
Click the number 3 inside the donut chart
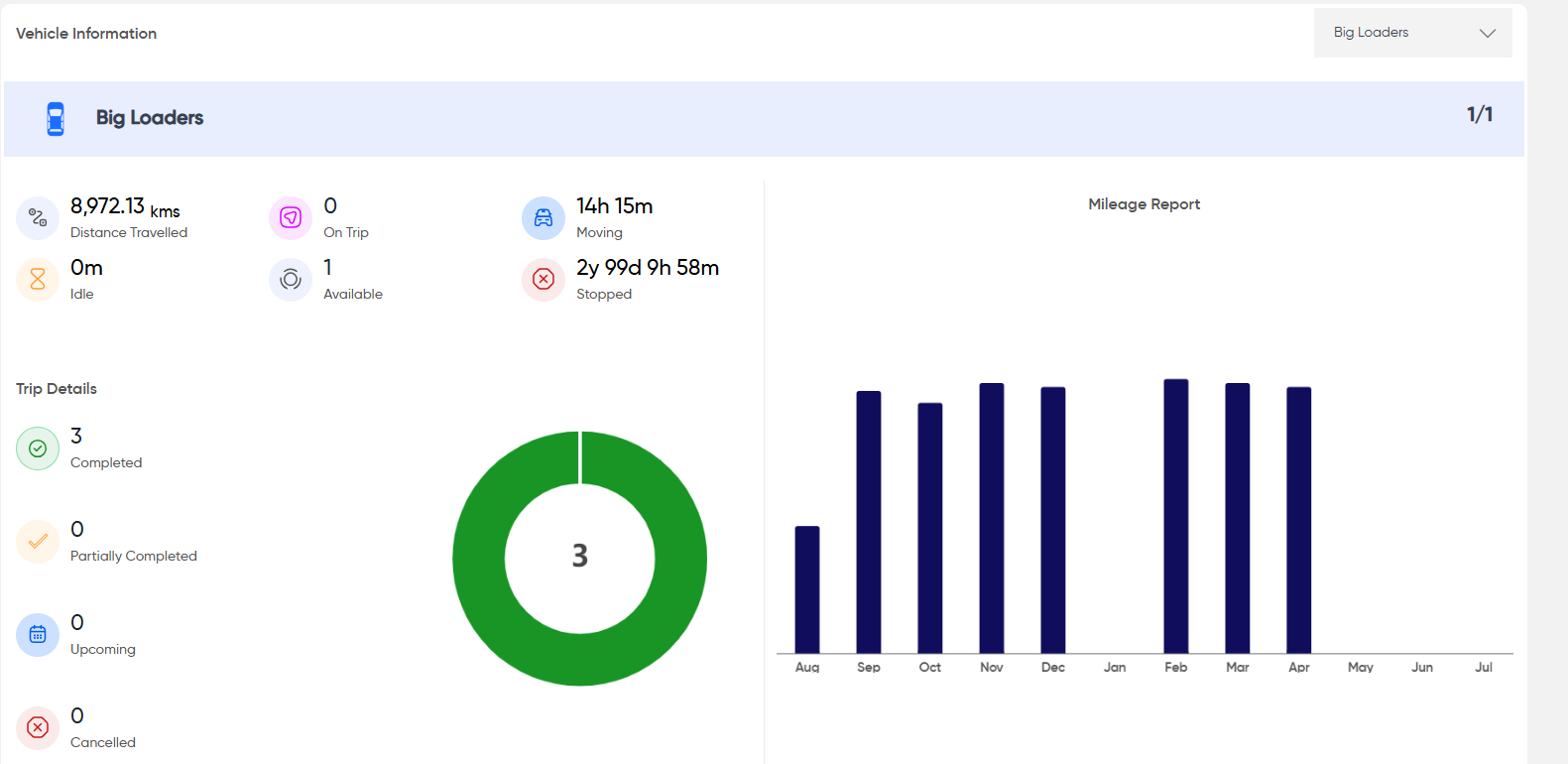tap(580, 556)
